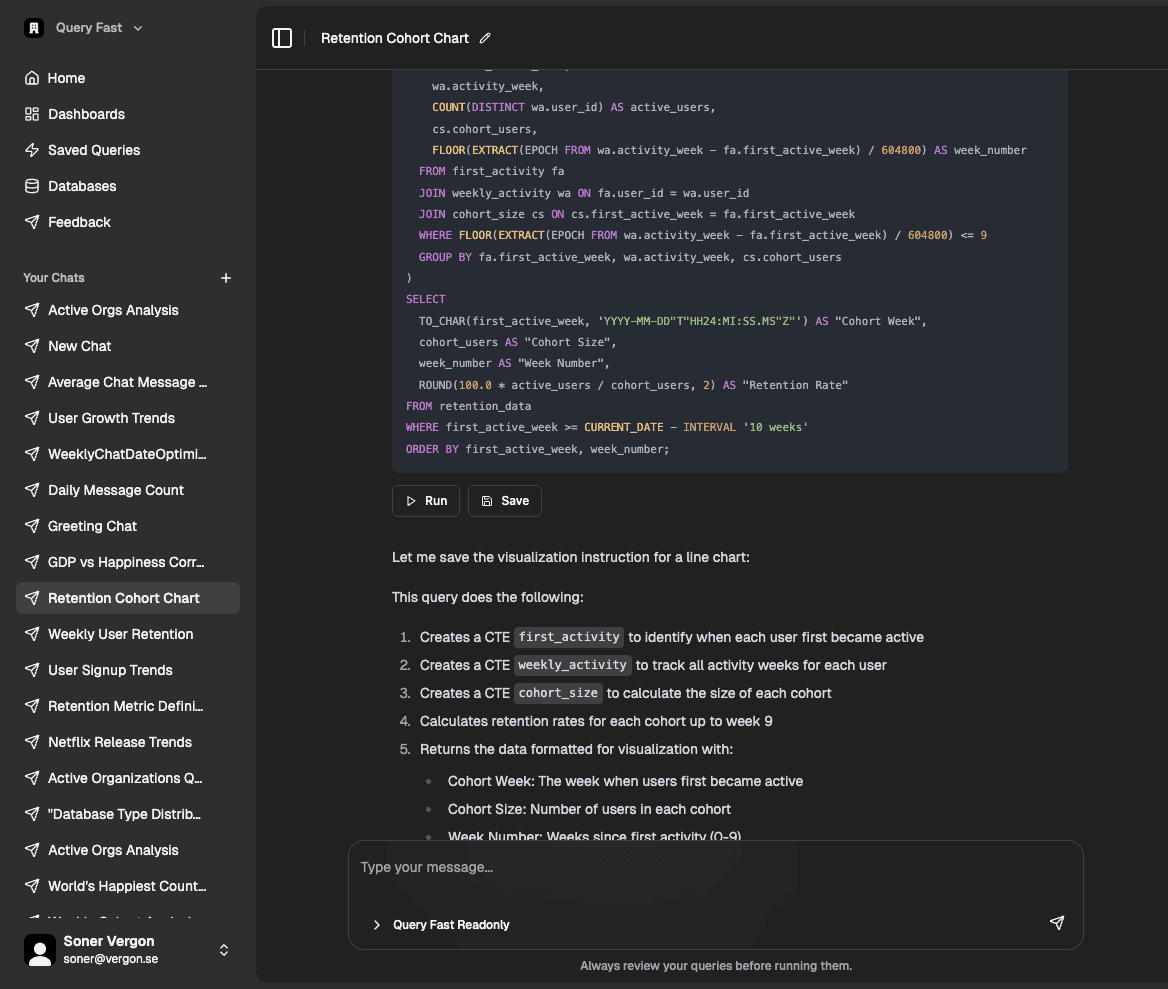Open the Query Fast workspace dropdown
The image size is (1168, 989).
138,28
